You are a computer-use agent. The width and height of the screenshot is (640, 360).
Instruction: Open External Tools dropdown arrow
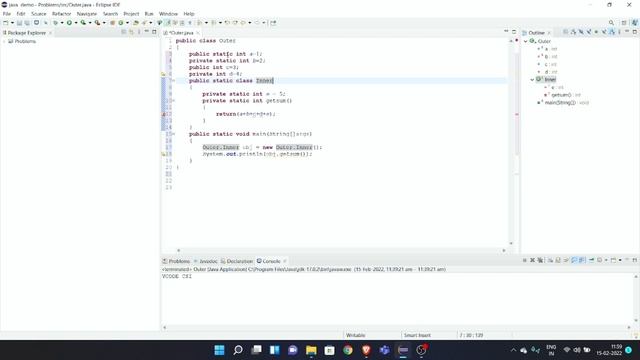tap(104, 23)
